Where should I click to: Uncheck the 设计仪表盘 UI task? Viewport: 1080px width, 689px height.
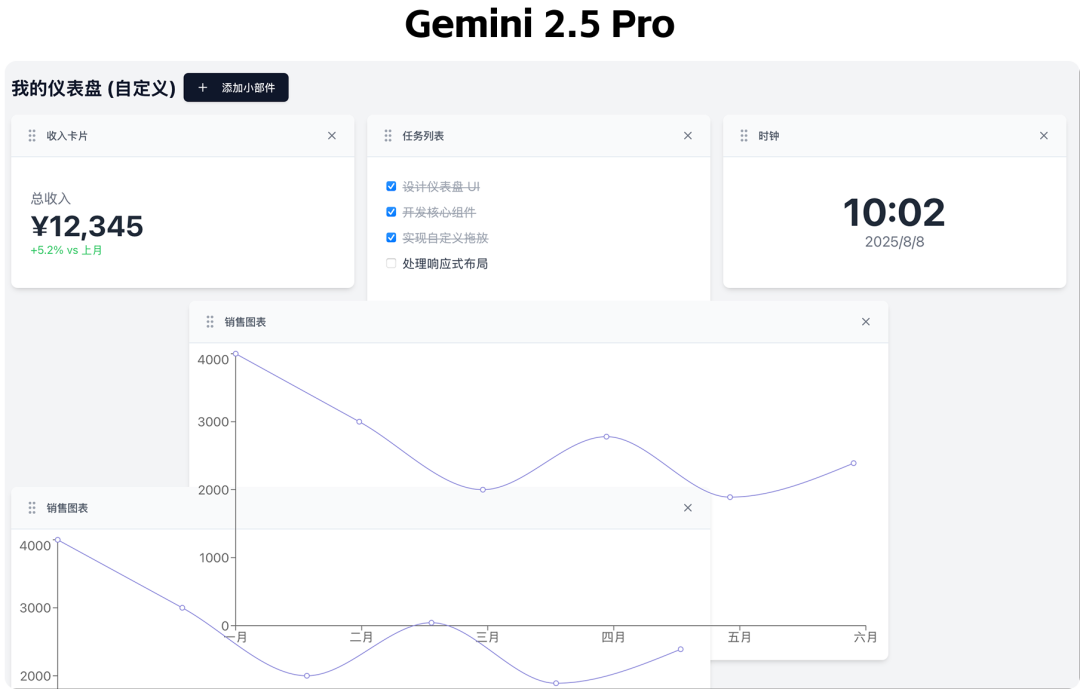tap(391, 186)
